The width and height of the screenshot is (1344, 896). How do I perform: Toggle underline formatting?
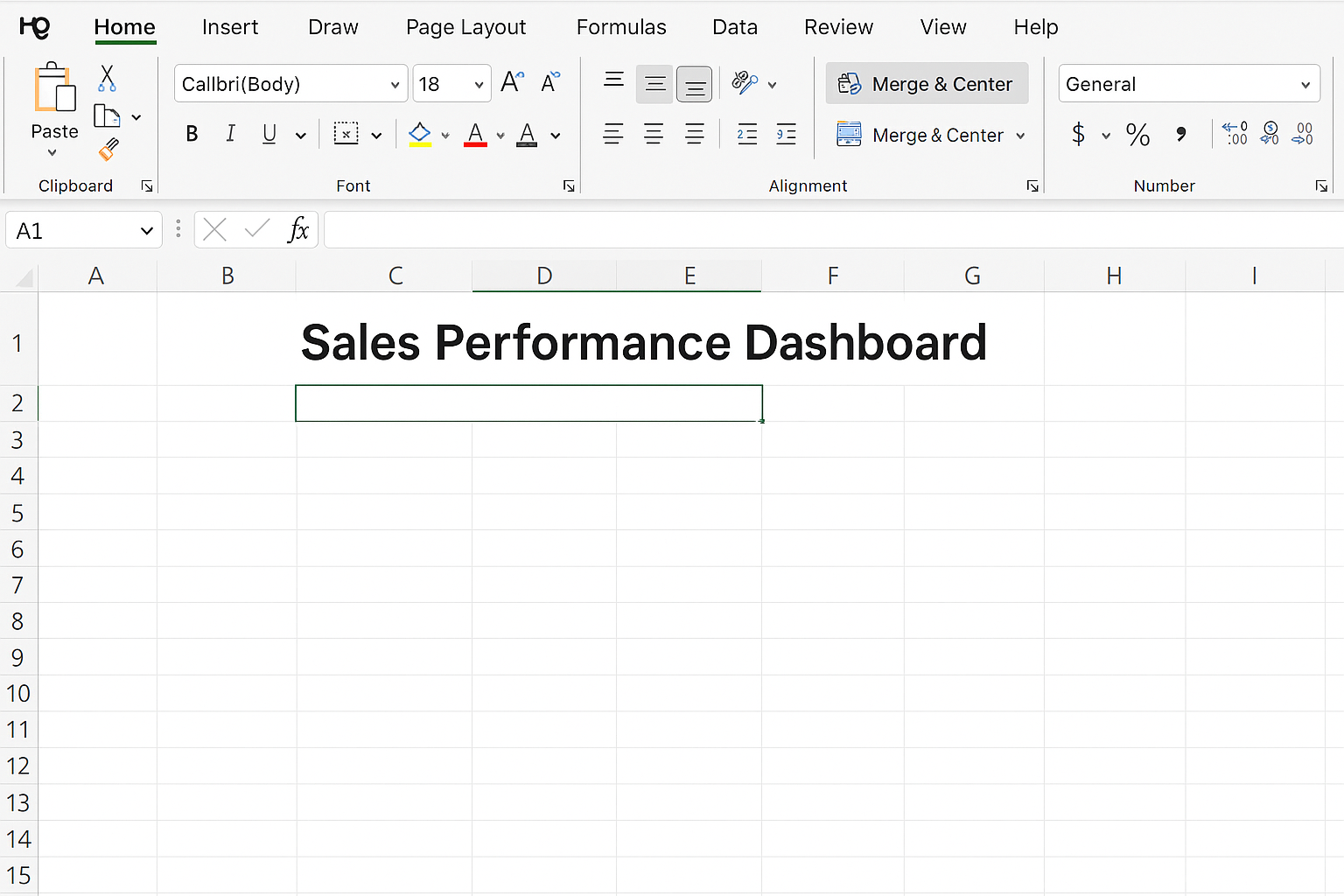[x=269, y=134]
